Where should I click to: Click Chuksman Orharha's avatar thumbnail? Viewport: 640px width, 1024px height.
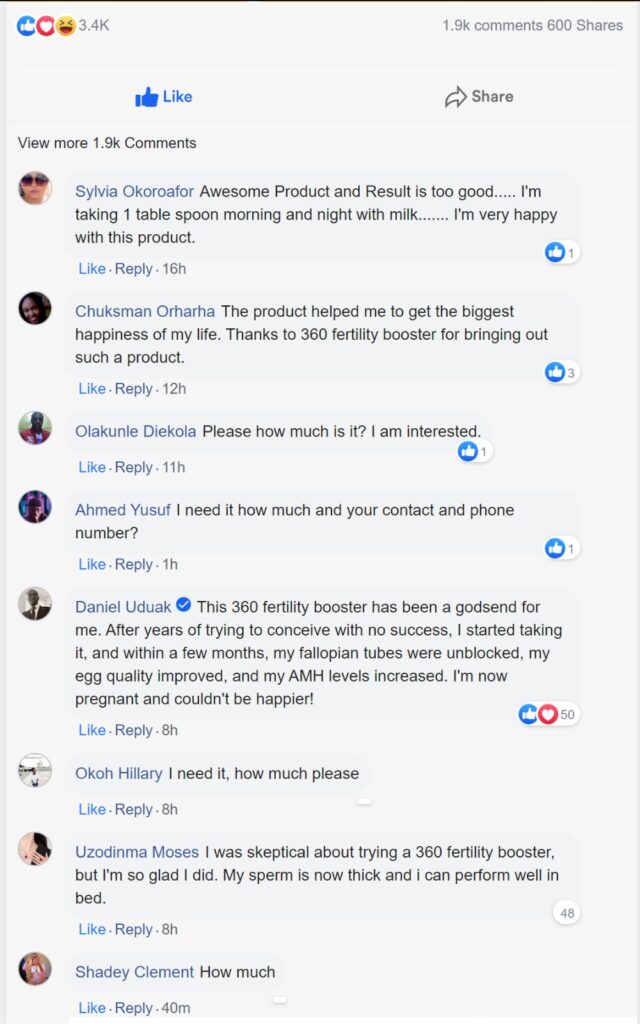coord(35,308)
